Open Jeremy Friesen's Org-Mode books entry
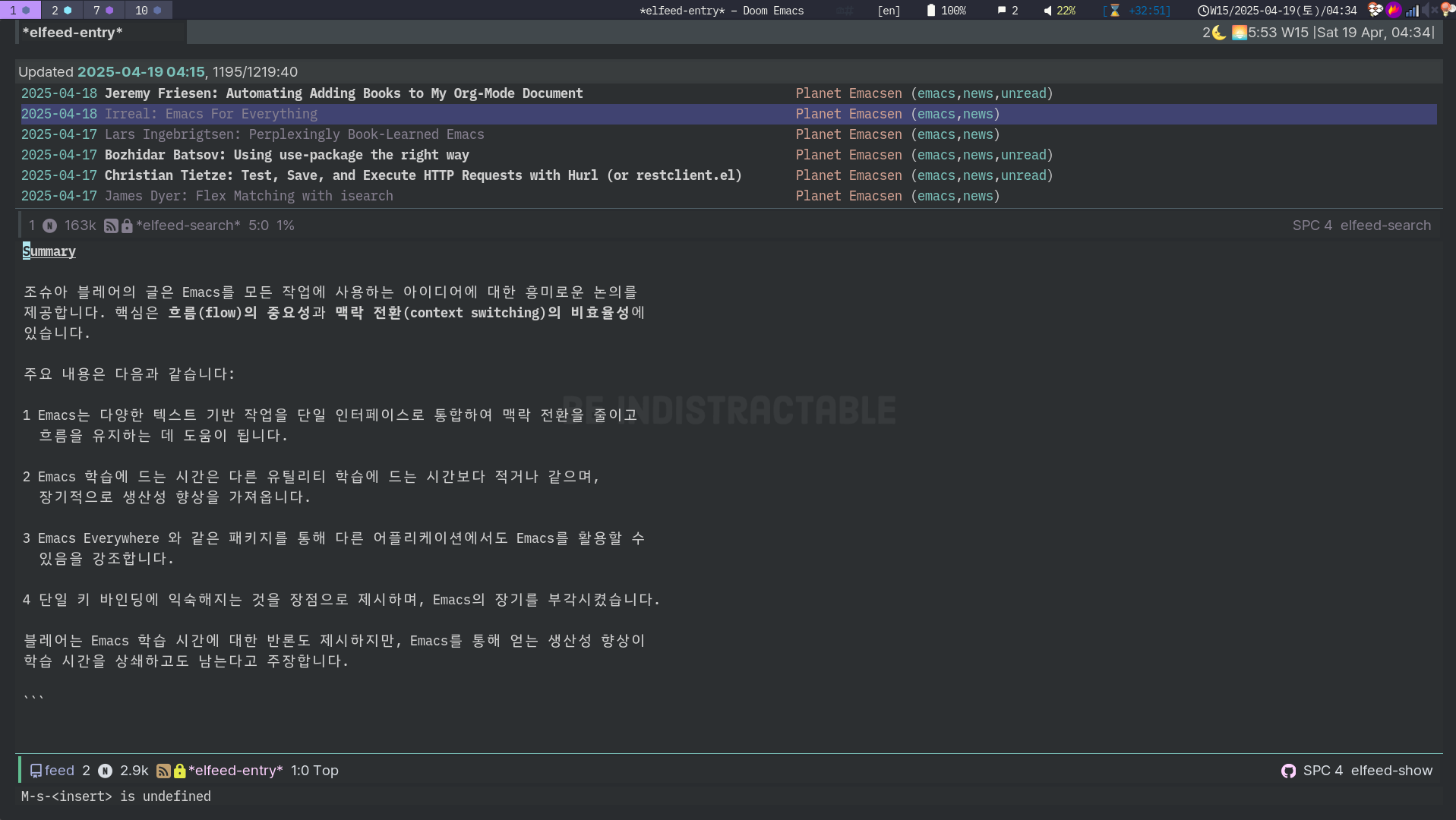The width and height of the screenshot is (1456, 820). coord(343,93)
